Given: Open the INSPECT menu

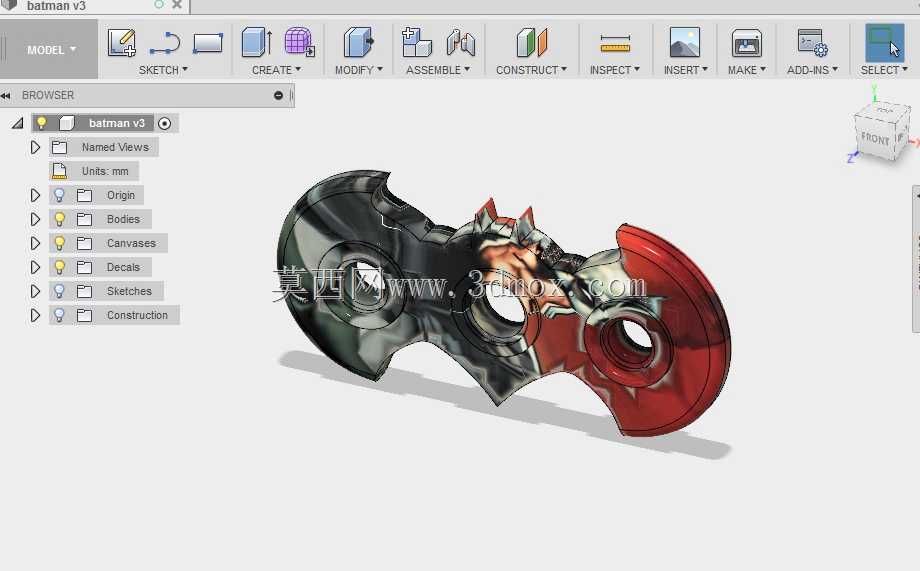Looking at the screenshot, I should 614,70.
